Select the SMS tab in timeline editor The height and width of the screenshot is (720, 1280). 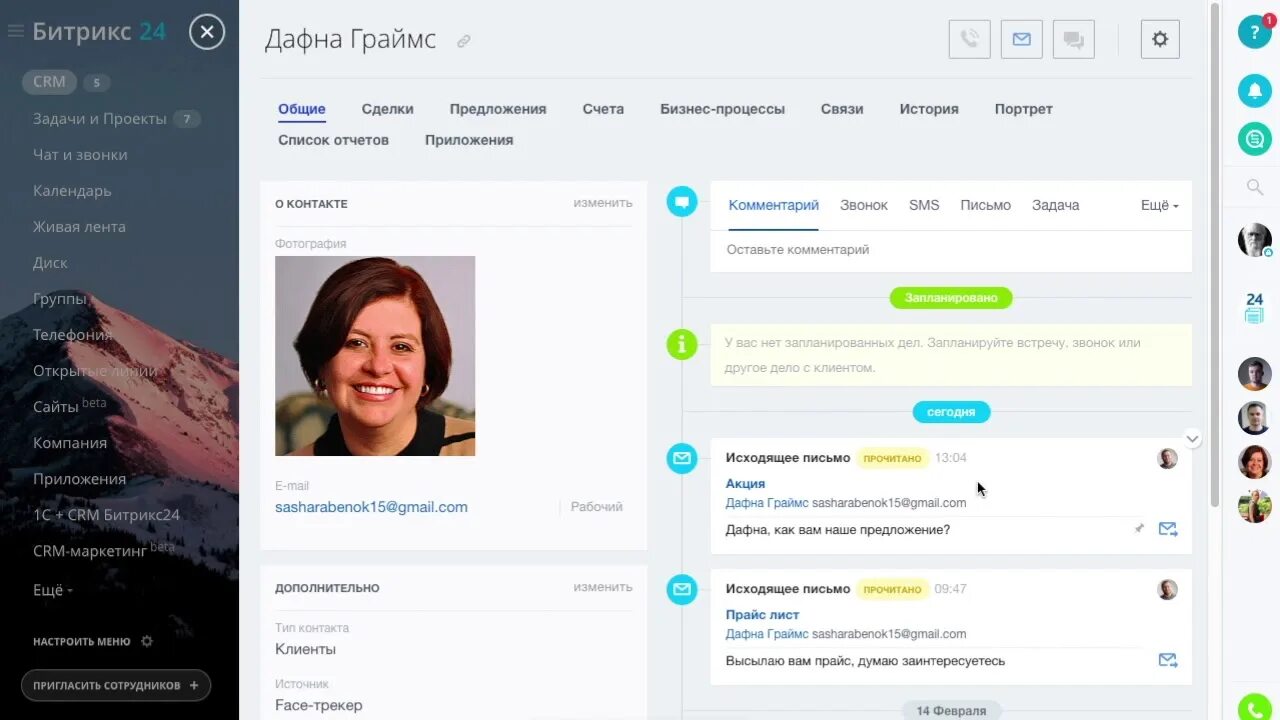pyautogui.click(x=924, y=205)
